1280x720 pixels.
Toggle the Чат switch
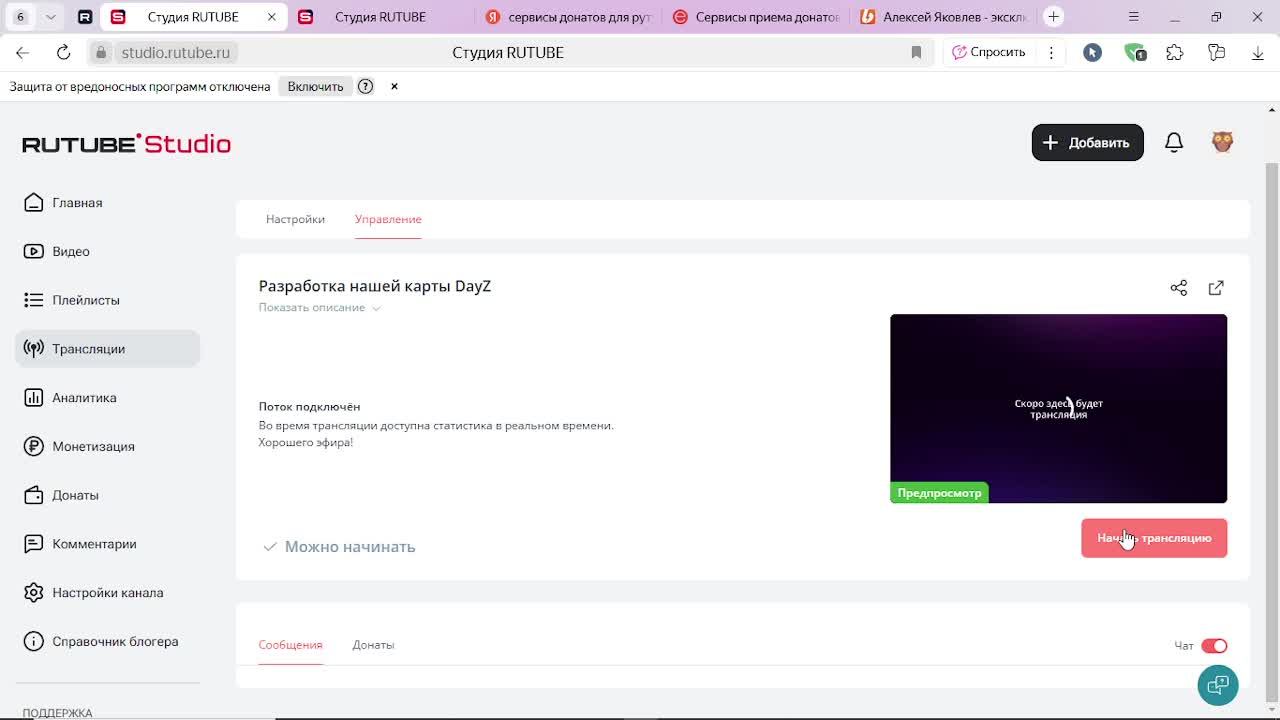tap(1214, 646)
